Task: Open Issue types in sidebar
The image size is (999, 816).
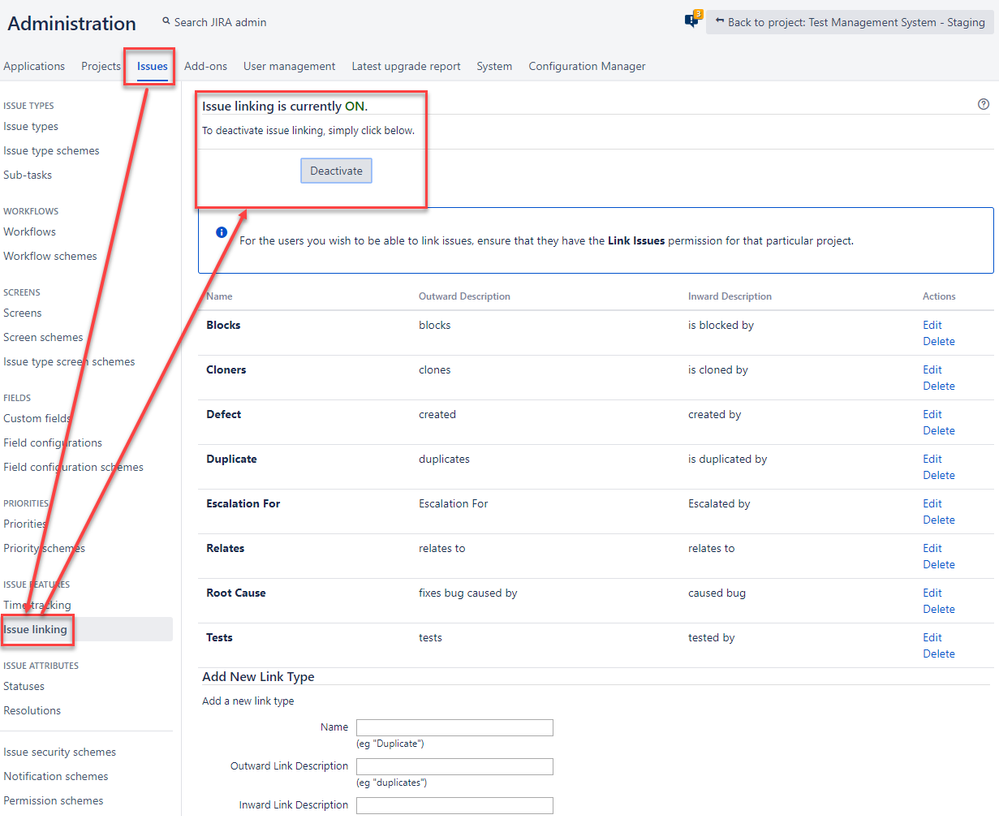Action: tap(31, 126)
